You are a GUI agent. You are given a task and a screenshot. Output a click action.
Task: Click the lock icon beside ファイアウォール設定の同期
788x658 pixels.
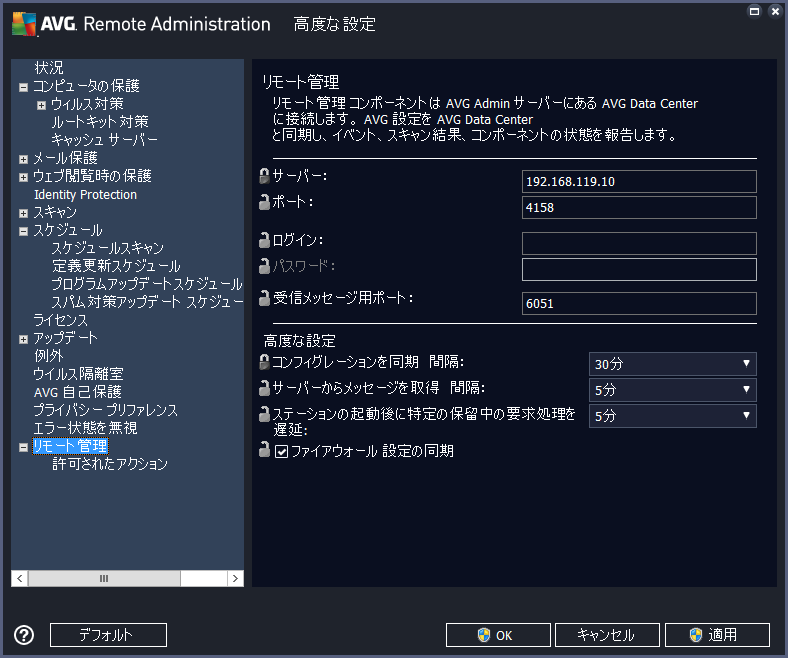[x=264, y=450]
